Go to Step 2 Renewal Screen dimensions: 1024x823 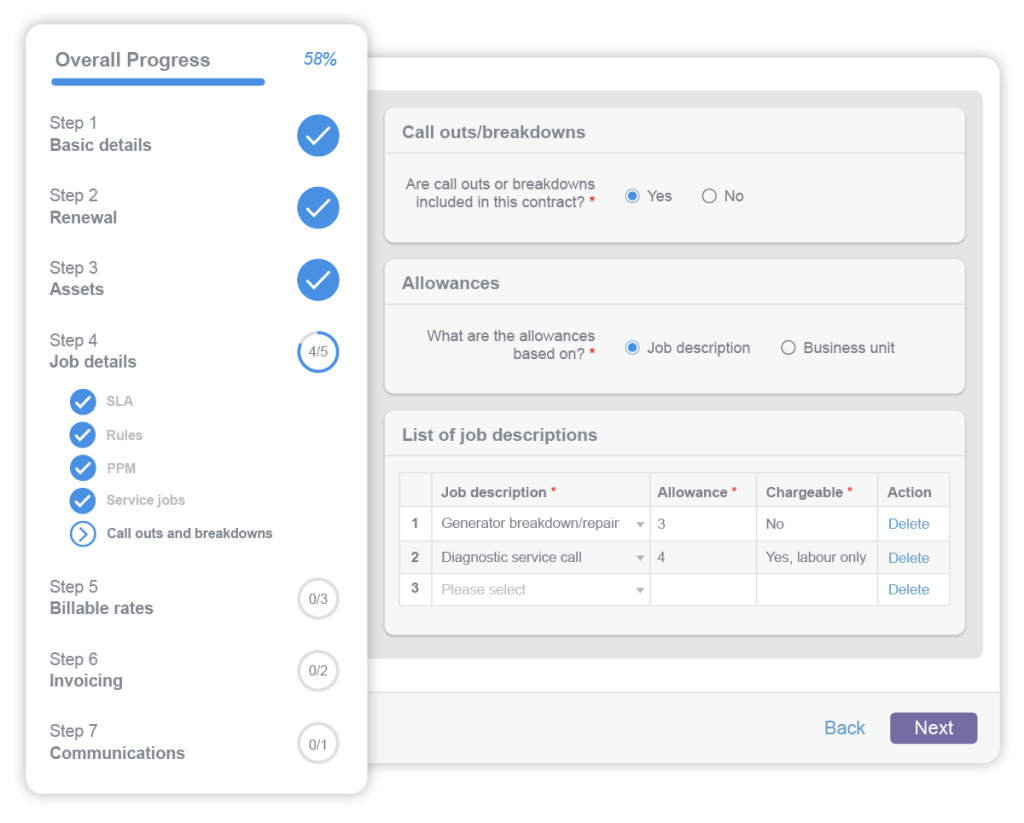(84, 206)
